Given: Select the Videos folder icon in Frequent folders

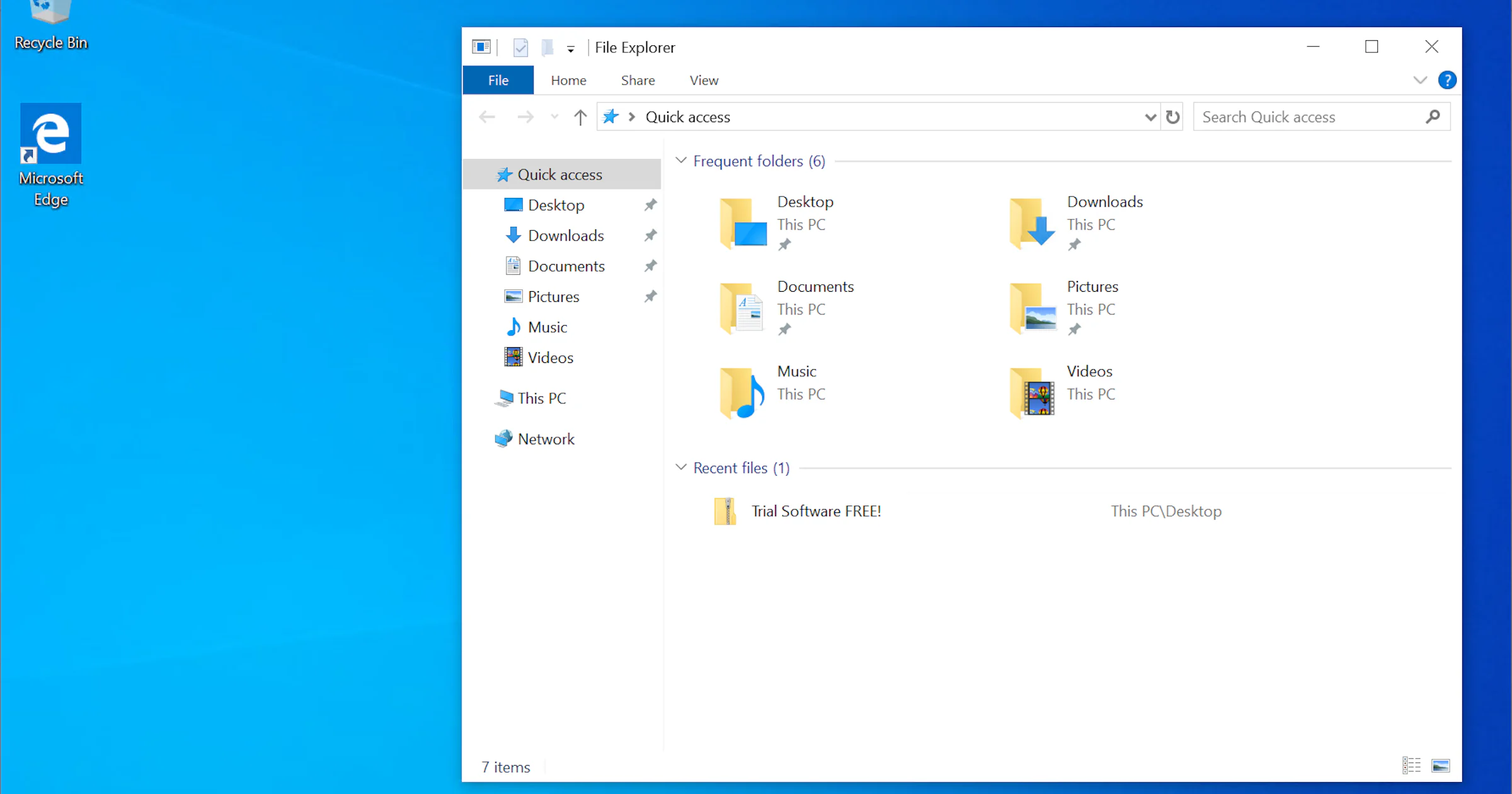Looking at the screenshot, I should [1033, 393].
